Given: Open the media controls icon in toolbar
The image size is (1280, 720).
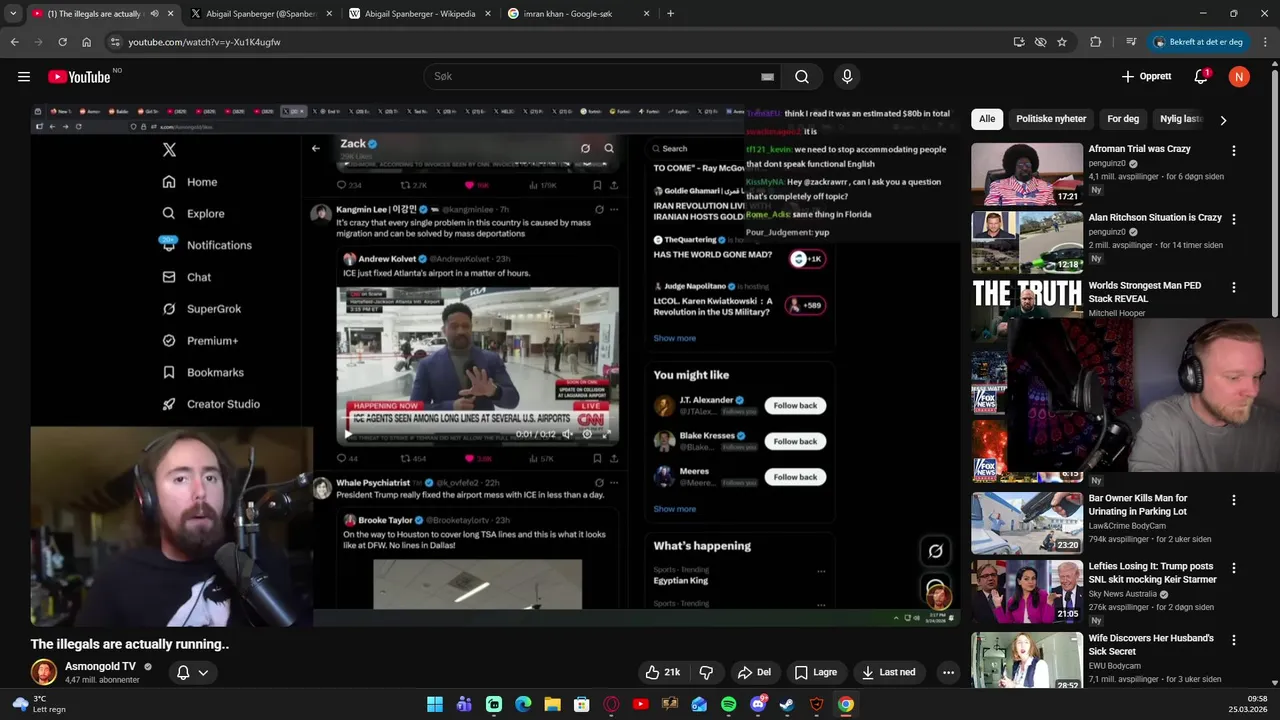Looking at the screenshot, I should [1131, 42].
